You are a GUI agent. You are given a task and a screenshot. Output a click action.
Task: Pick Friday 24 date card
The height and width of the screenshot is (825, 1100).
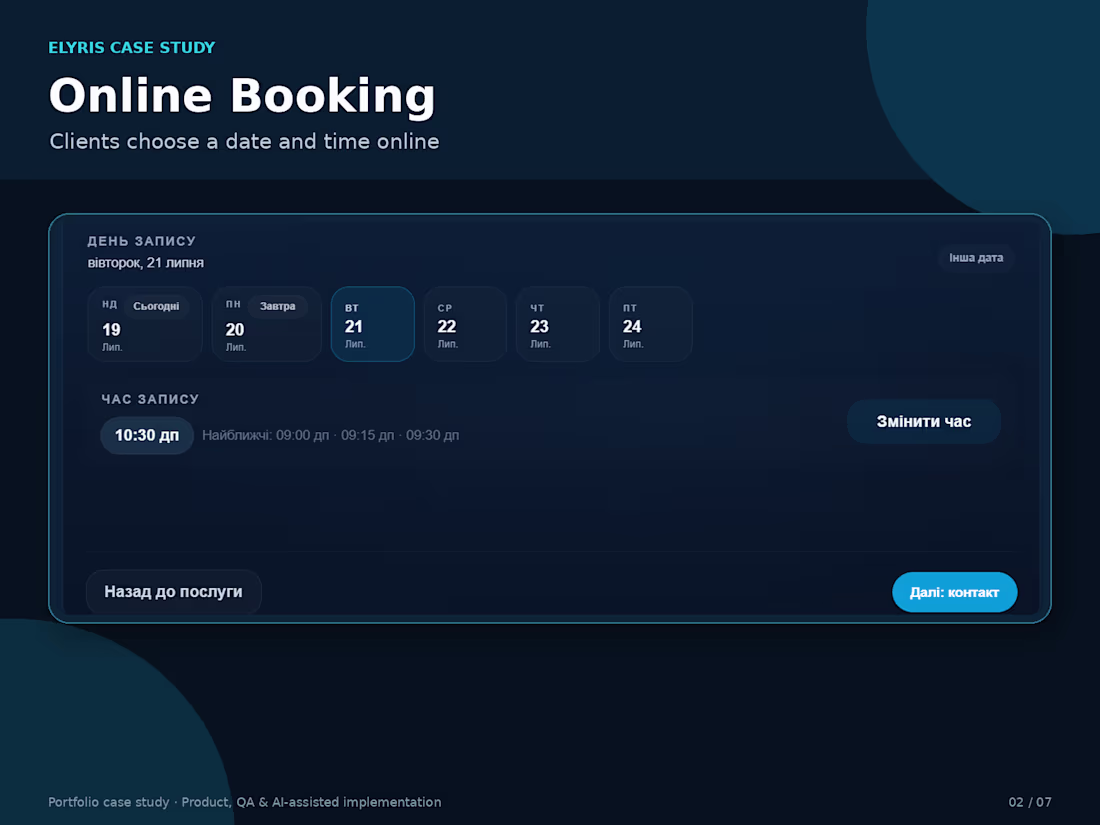coord(650,324)
